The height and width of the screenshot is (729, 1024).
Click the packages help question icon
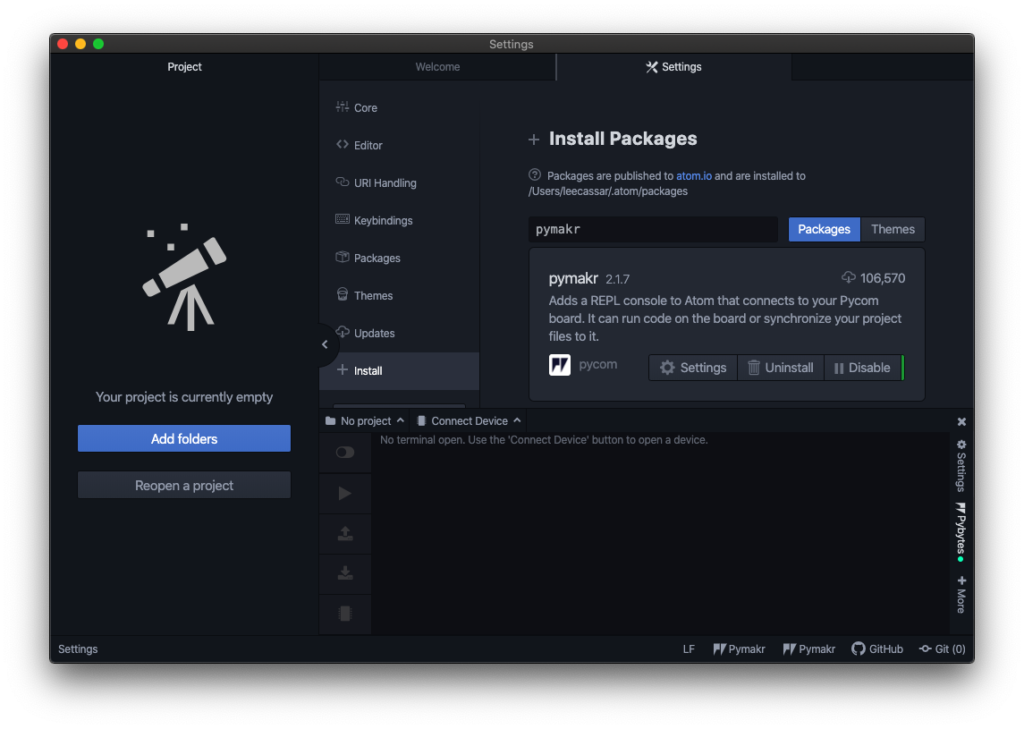click(535, 175)
